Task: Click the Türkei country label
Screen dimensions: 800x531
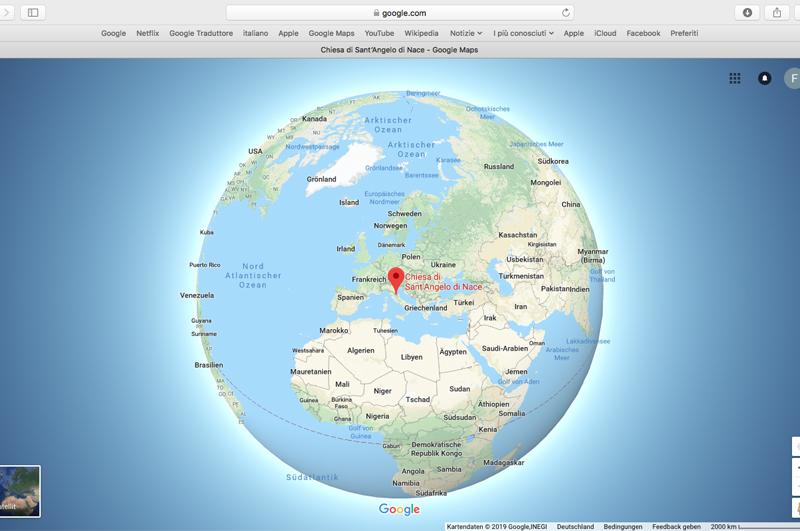Action: tap(464, 302)
